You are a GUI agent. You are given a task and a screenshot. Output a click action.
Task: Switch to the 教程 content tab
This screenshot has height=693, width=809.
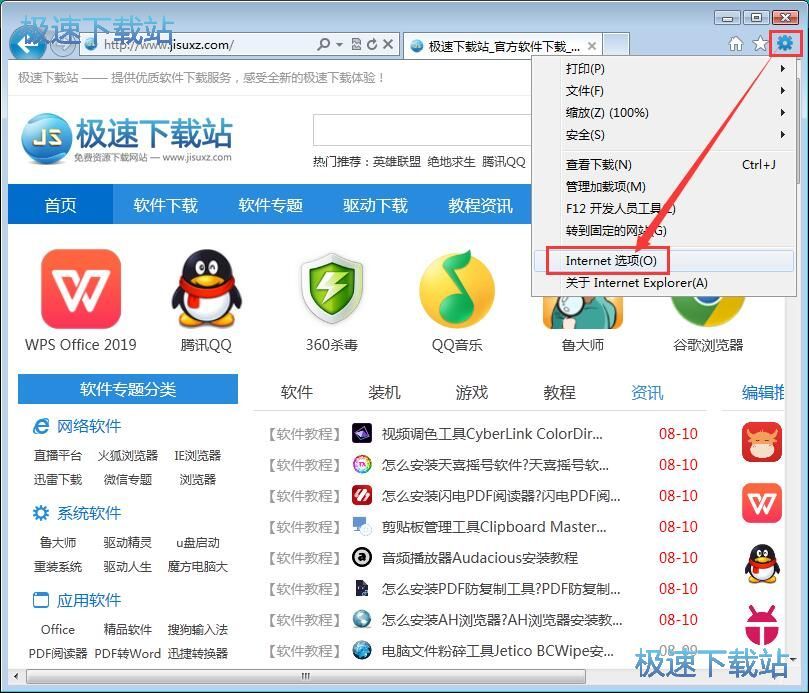(559, 392)
